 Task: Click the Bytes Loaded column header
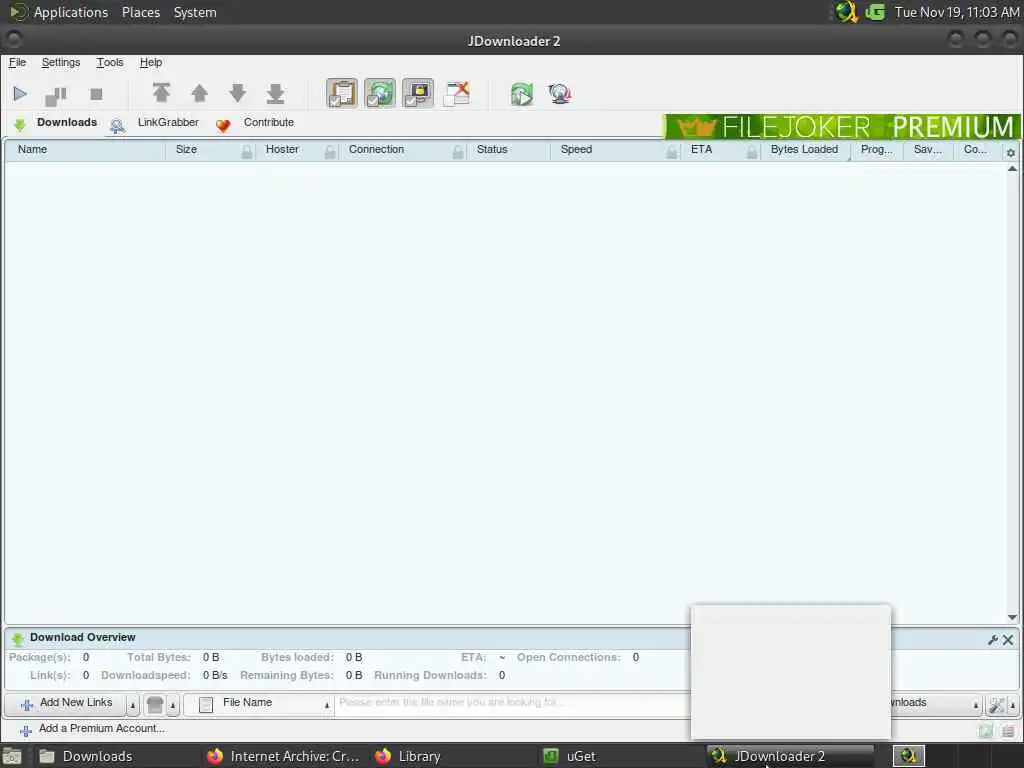(x=804, y=150)
